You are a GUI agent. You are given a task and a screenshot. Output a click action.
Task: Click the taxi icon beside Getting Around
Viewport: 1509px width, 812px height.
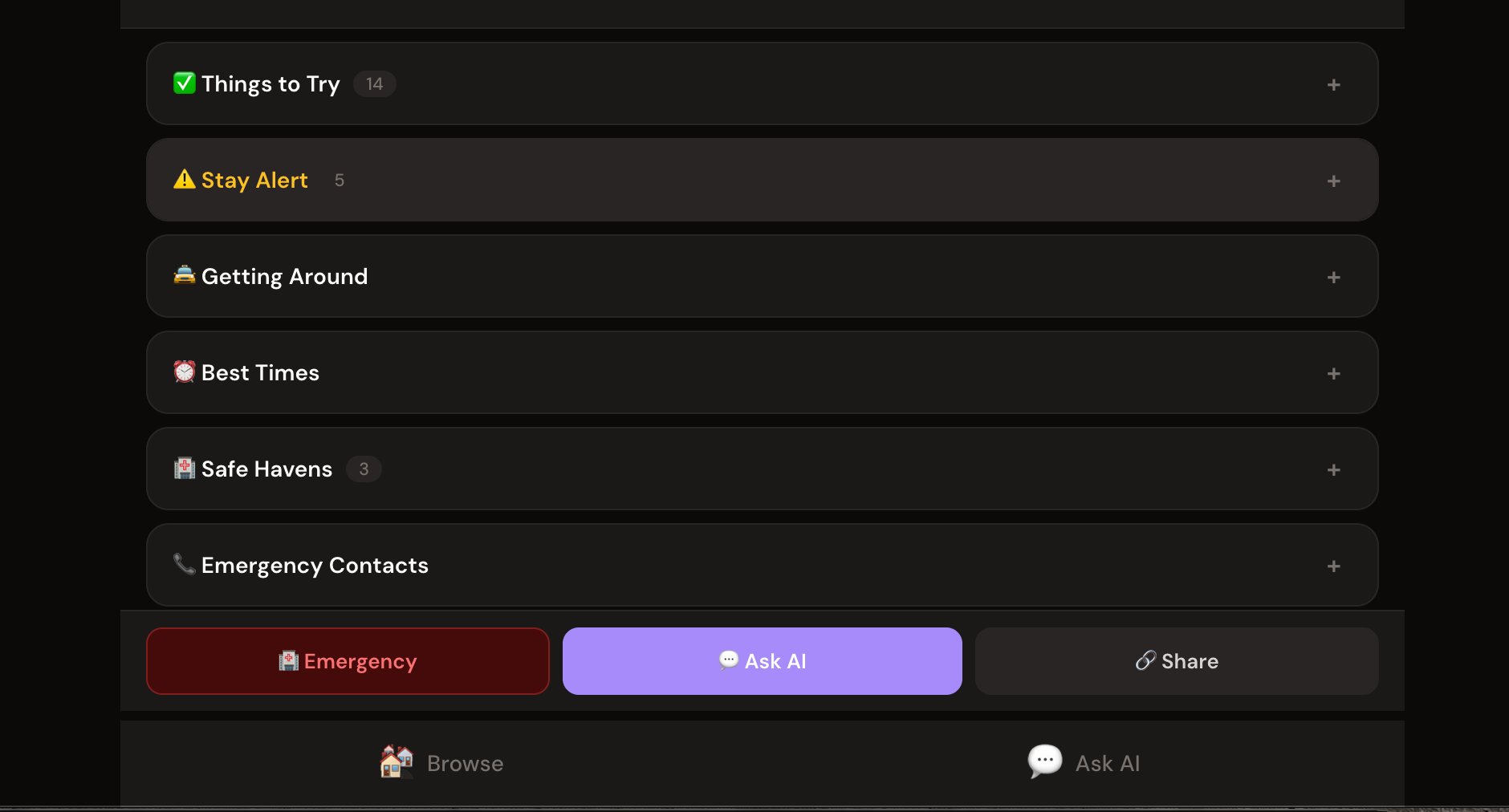185,275
